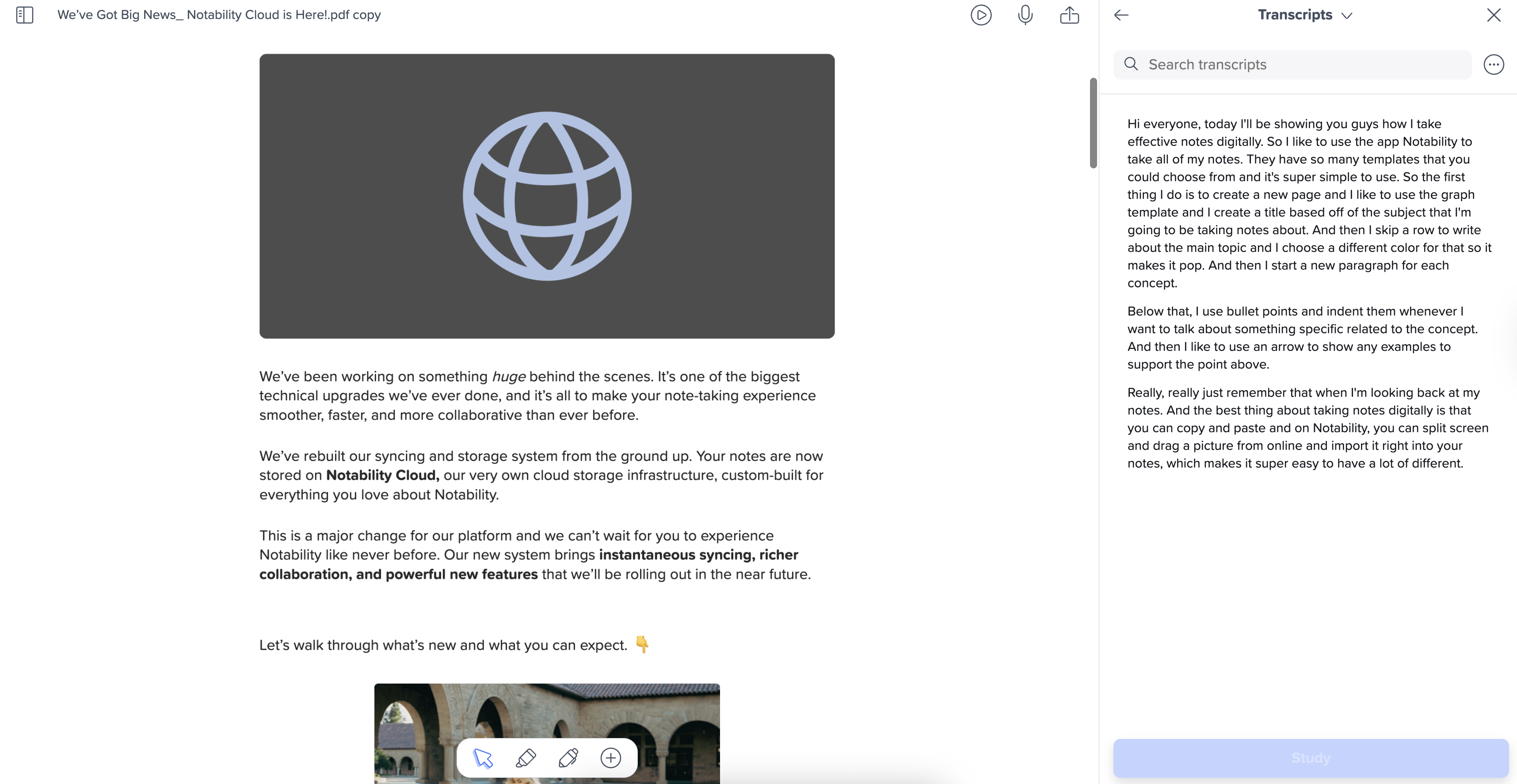This screenshot has height=784, width=1517.
Task: Click the document vertical scrollbar
Action: pyautogui.click(x=1093, y=123)
